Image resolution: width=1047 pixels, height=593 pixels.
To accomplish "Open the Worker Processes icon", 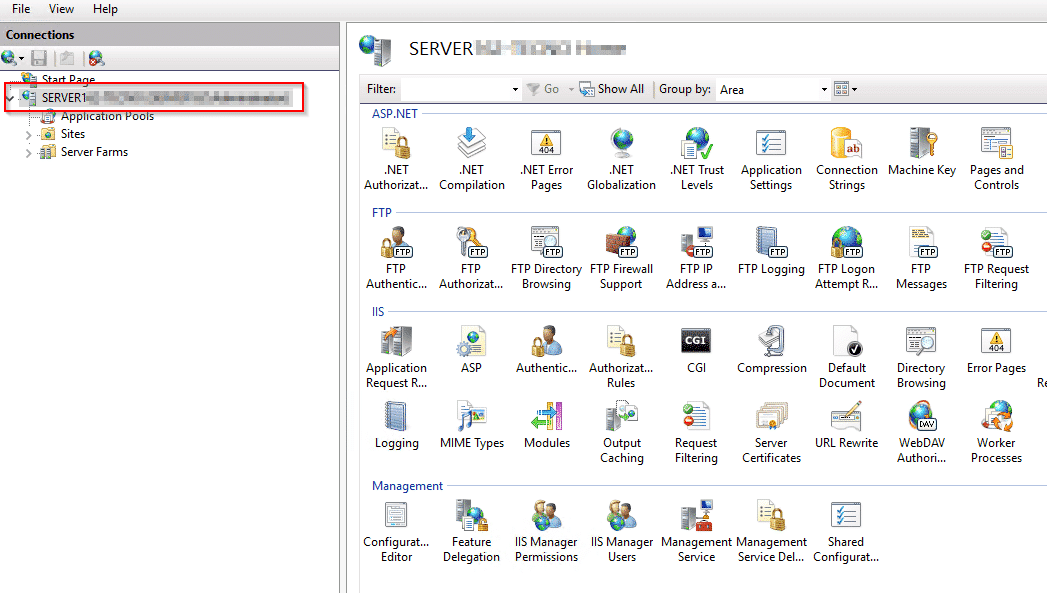I will [x=996, y=433].
